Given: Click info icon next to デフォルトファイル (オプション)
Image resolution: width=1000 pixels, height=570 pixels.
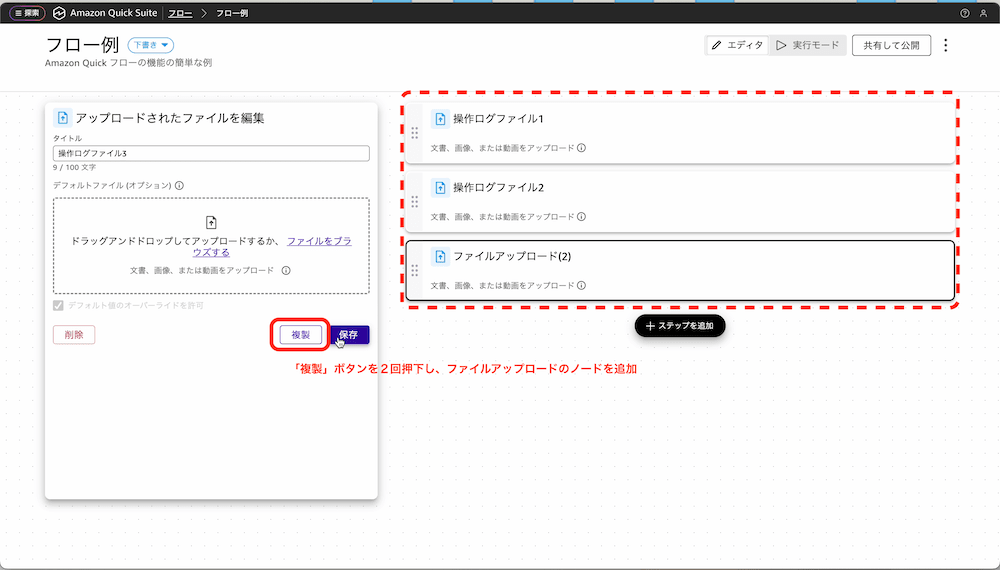Looking at the screenshot, I should [x=179, y=186].
